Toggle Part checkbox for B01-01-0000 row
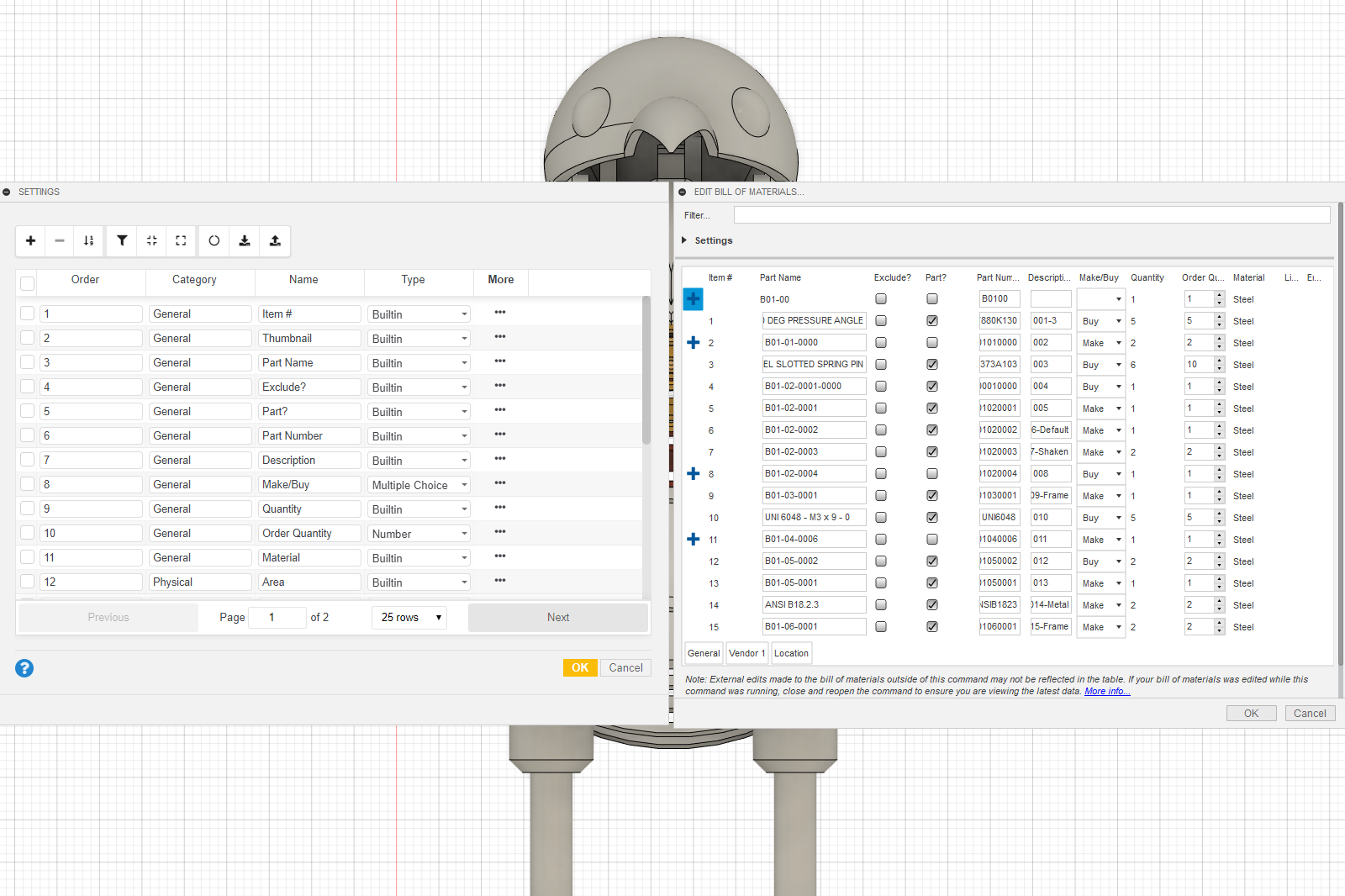The height and width of the screenshot is (896, 1345). (932, 343)
